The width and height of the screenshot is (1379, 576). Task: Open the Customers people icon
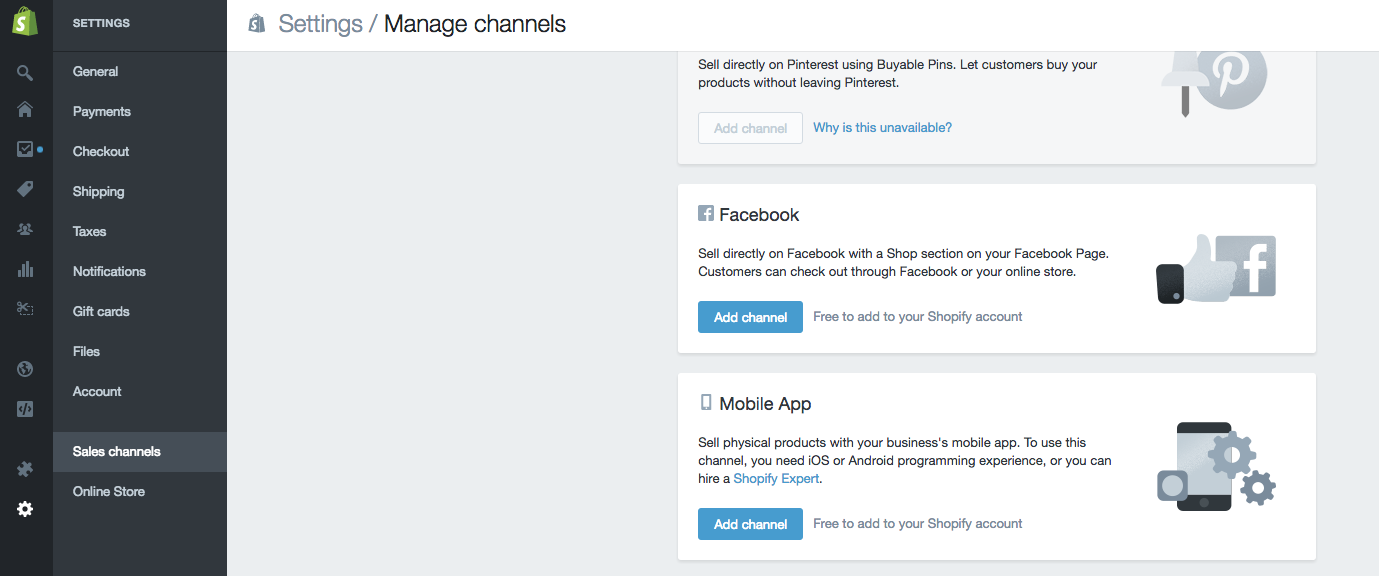click(x=25, y=229)
